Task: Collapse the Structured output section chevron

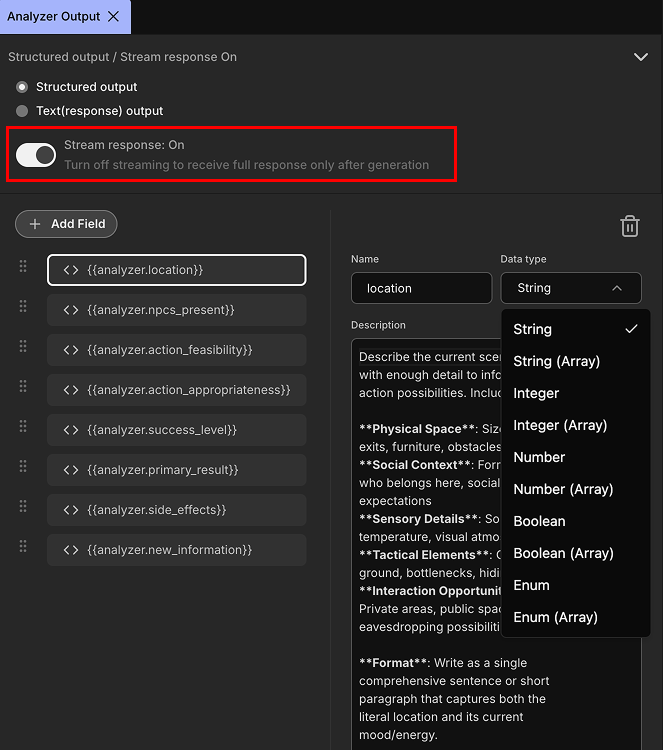Action: [x=641, y=57]
